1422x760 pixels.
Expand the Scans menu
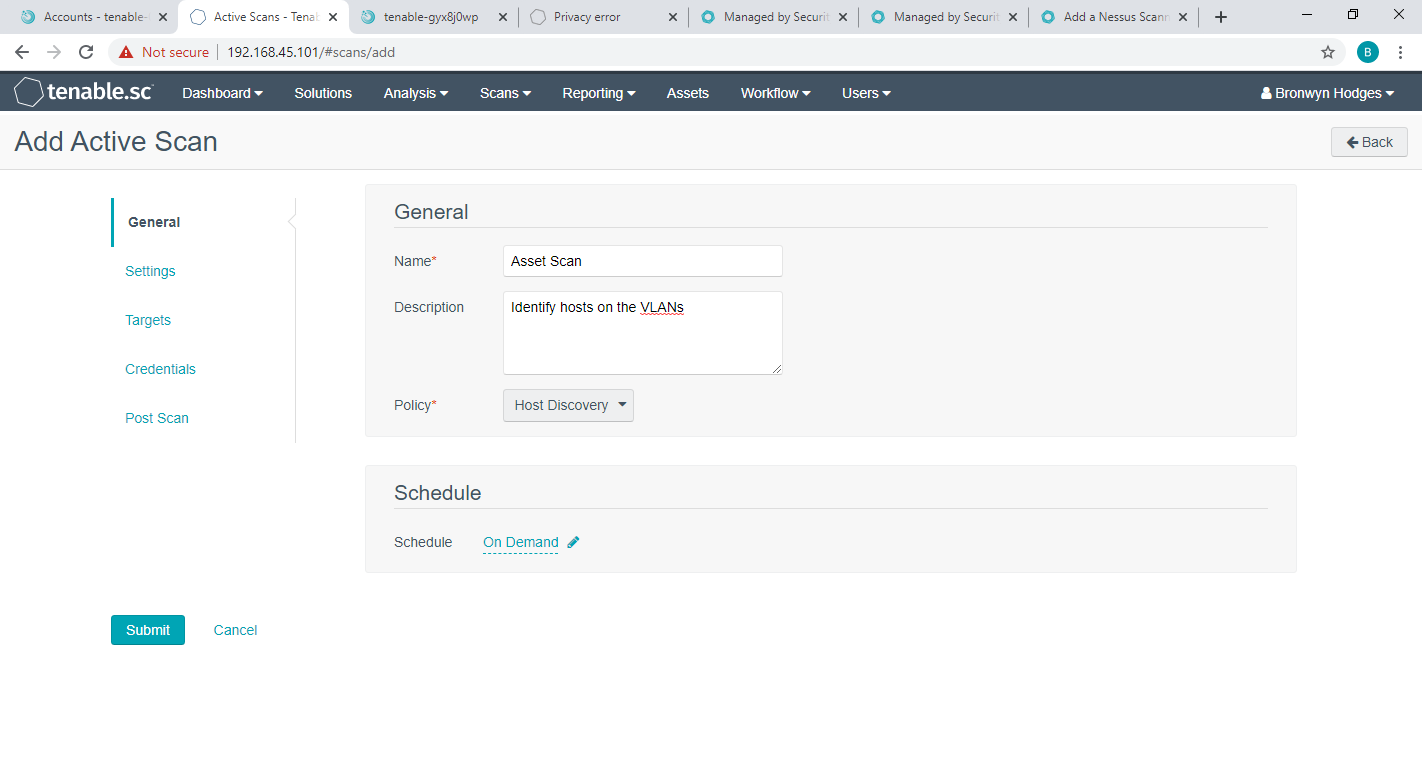click(505, 93)
